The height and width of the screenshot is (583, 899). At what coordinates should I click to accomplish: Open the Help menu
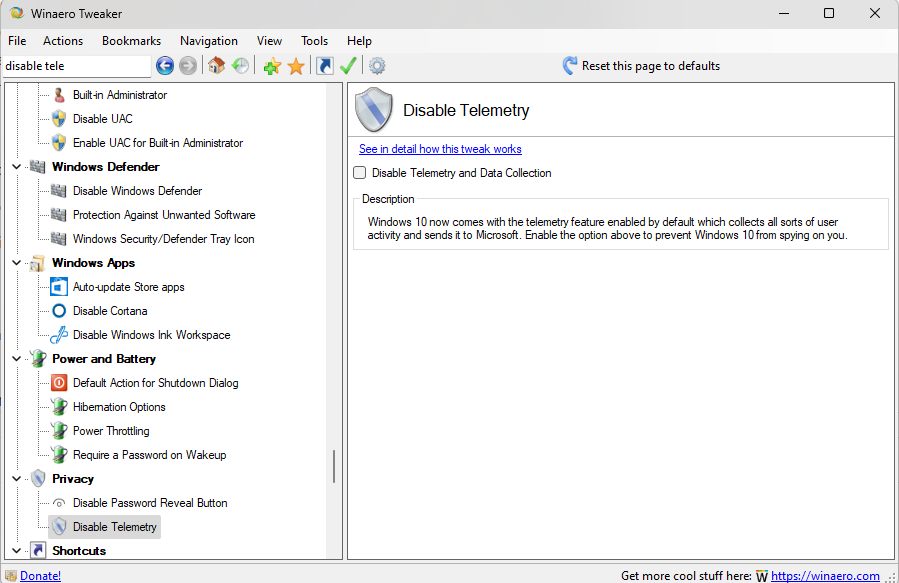[x=359, y=41]
